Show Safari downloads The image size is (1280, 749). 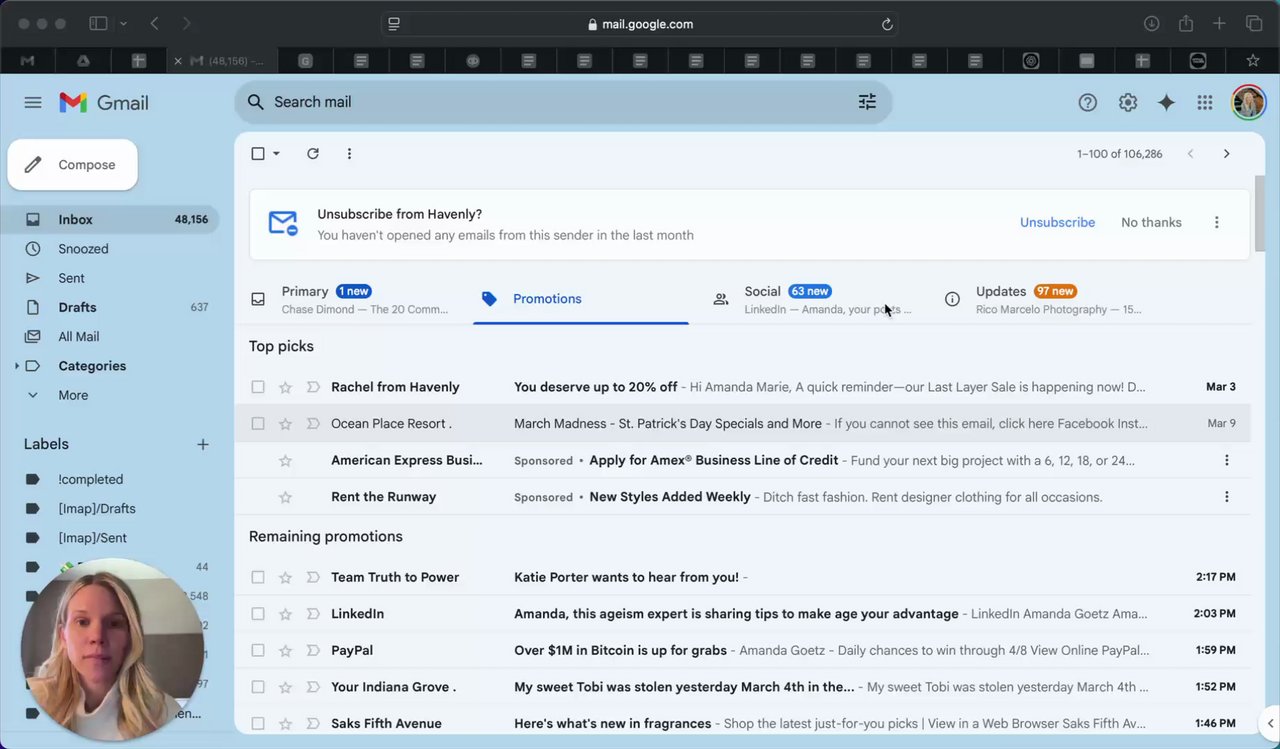click(x=1152, y=24)
